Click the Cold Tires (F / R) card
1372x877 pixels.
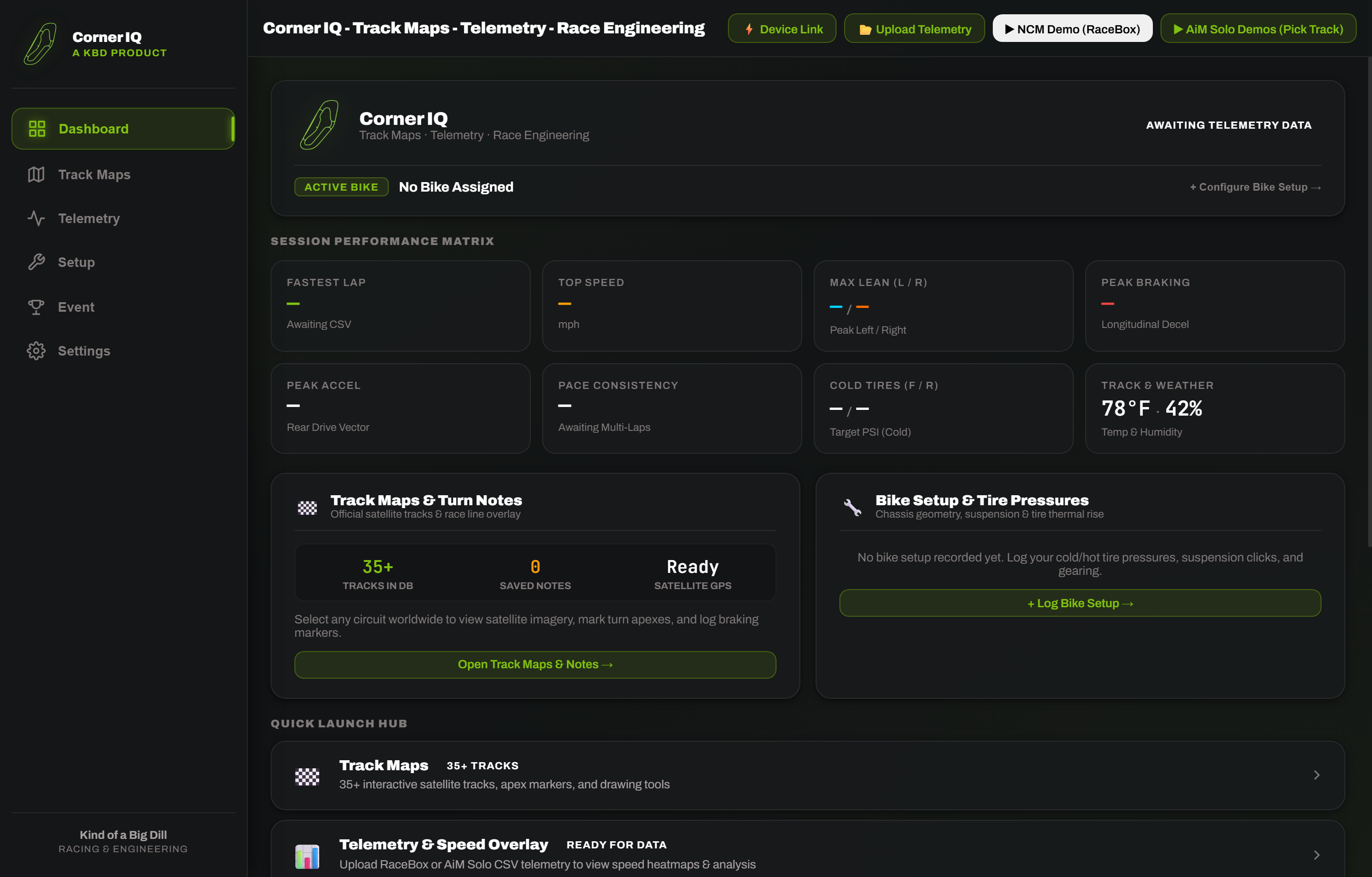pyautogui.click(x=944, y=408)
